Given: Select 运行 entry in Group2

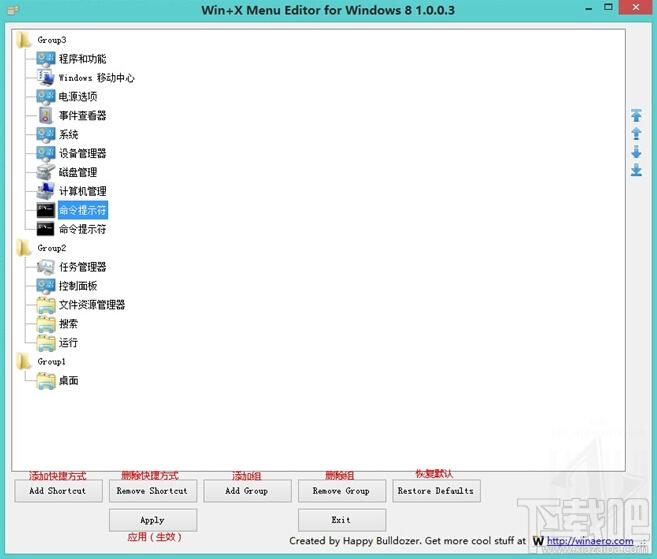Looking at the screenshot, I should pos(69,343).
